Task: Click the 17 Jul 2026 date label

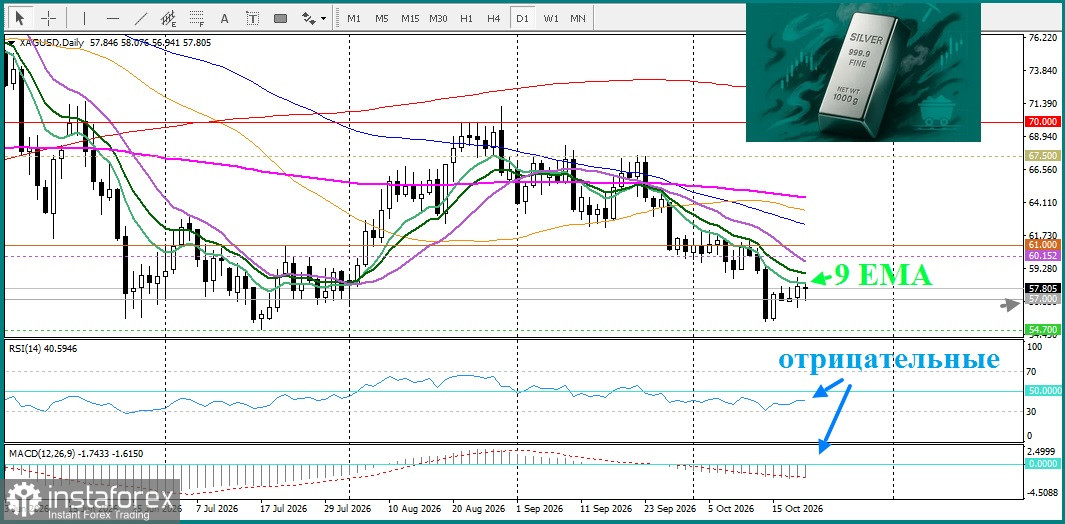Action: [x=284, y=508]
